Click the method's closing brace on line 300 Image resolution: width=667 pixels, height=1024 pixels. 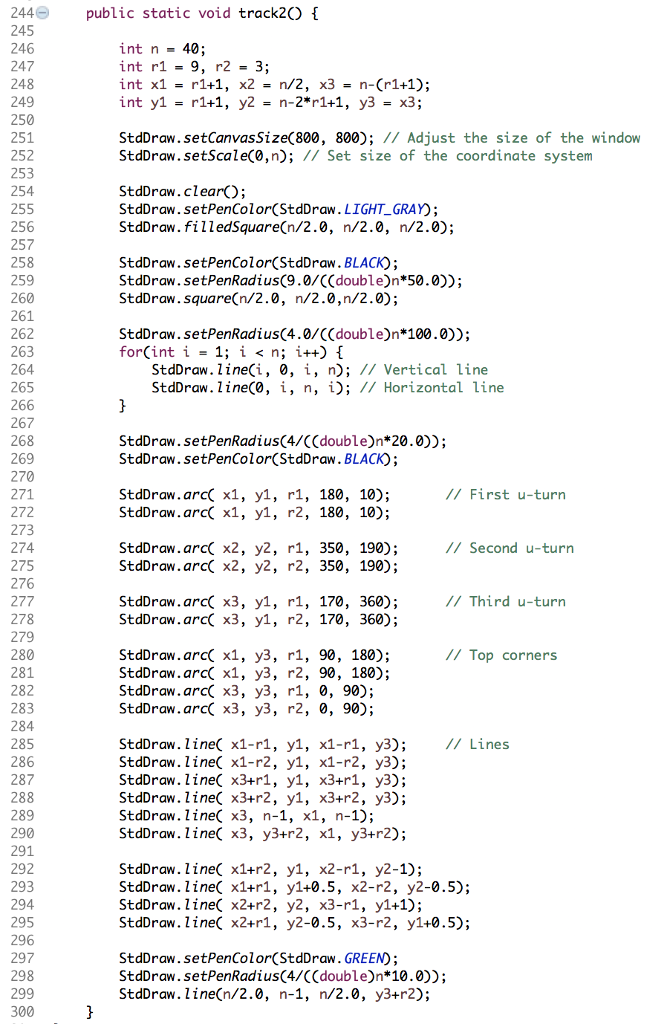click(89, 1012)
